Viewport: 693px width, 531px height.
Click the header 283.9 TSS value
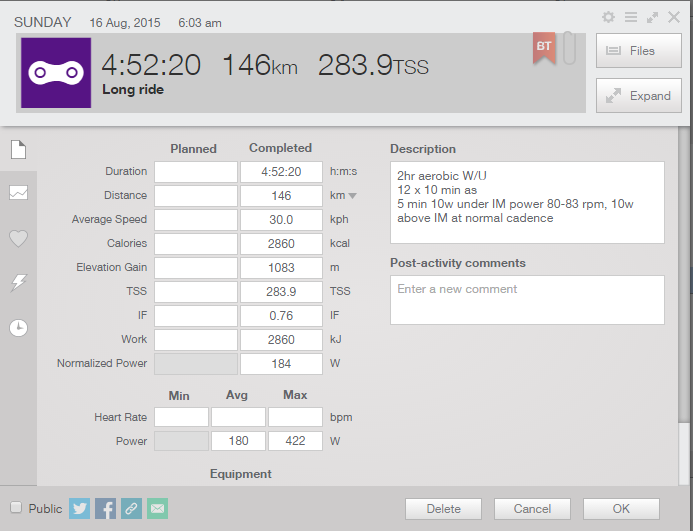click(x=373, y=65)
